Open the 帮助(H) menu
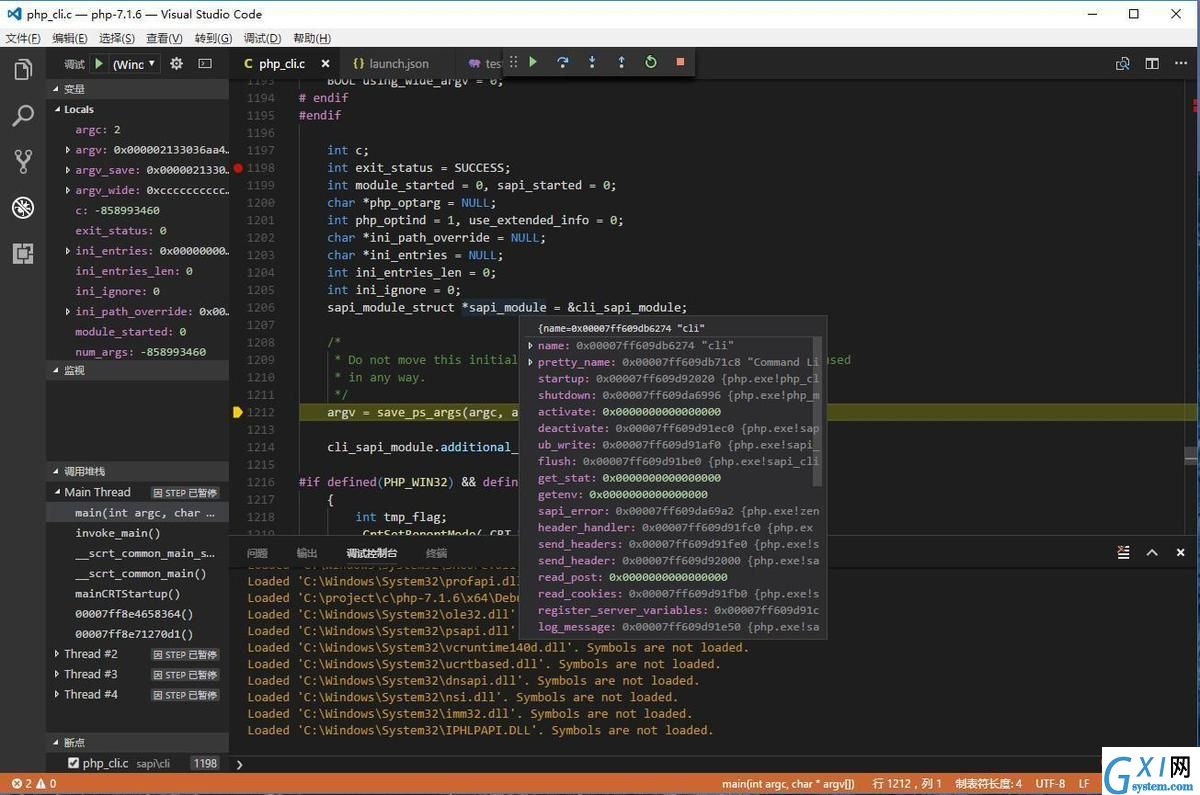This screenshot has width=1200, height=795. pyautogui.click(x=312, y=38)
